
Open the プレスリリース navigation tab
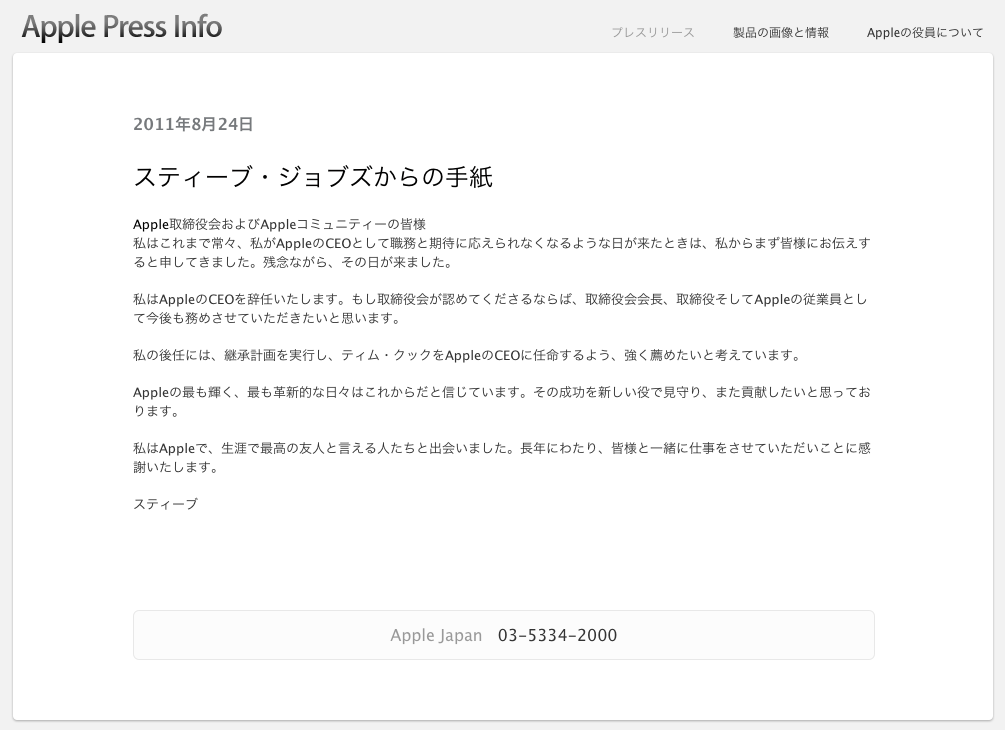(x=652, y=33)
